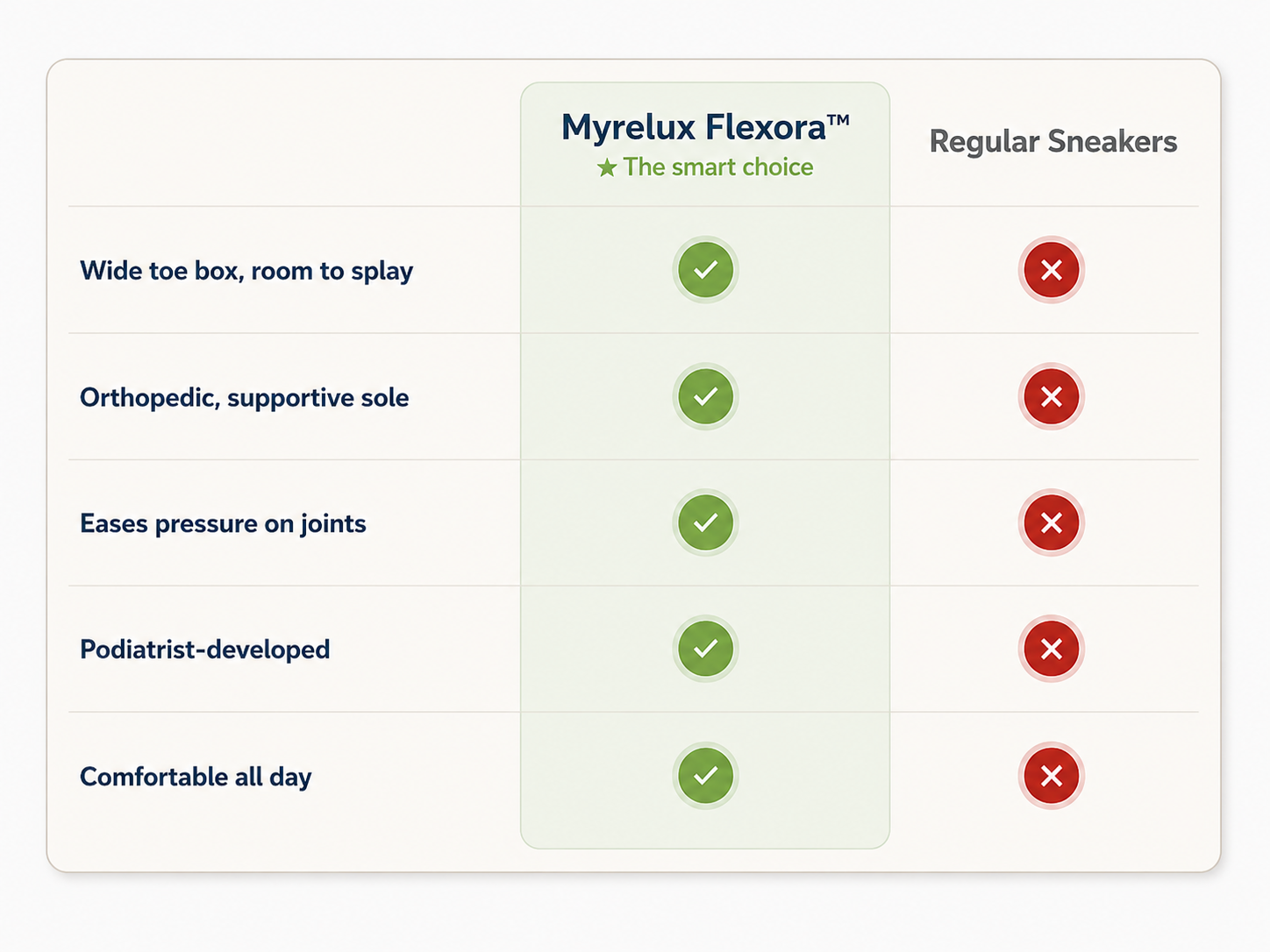The image size is (1270, 952).
Task: Click red X for Comfortable all day
Action: pyautogui.click(x=1052, y=776)
